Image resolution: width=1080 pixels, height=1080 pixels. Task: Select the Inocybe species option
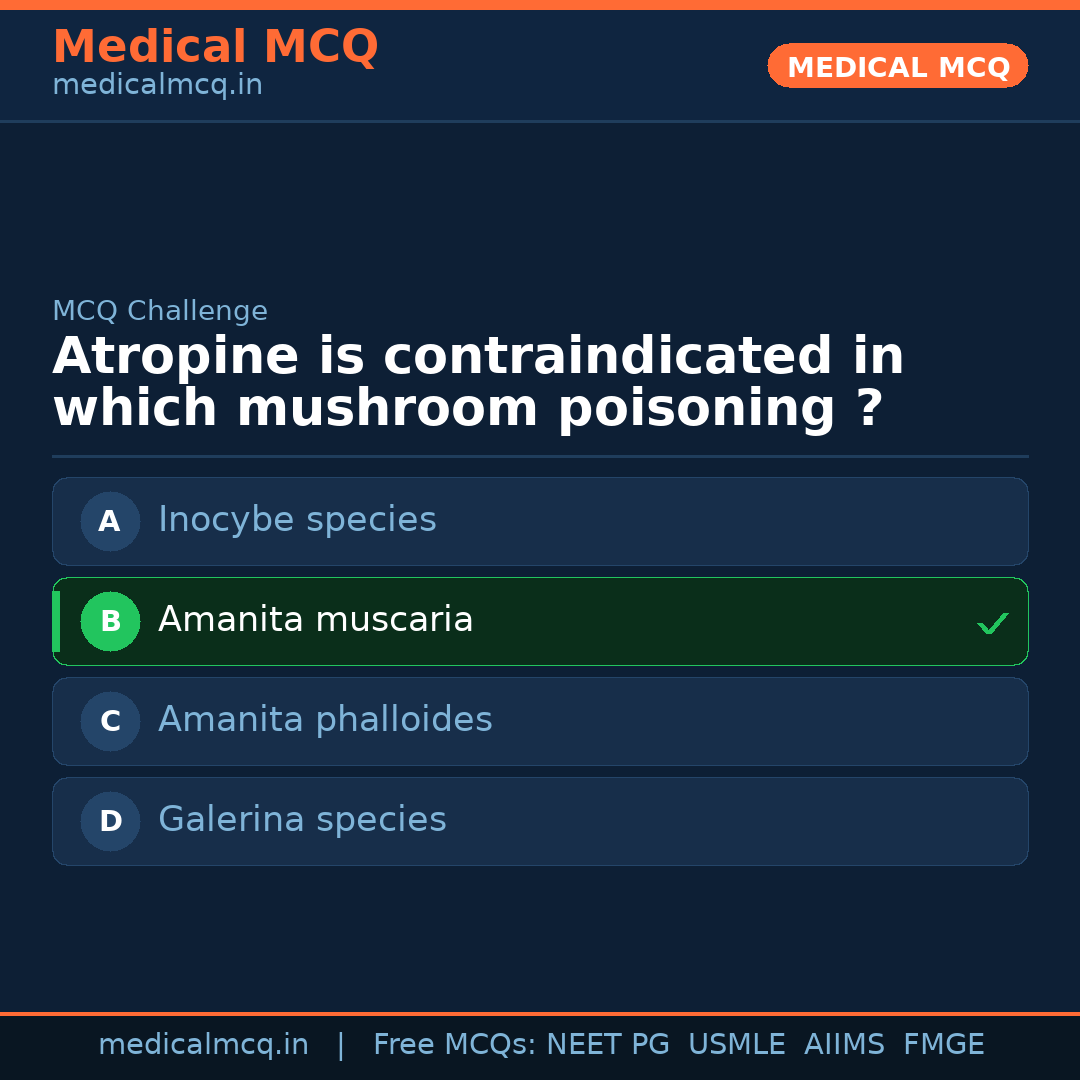click(x=297, y=520)
